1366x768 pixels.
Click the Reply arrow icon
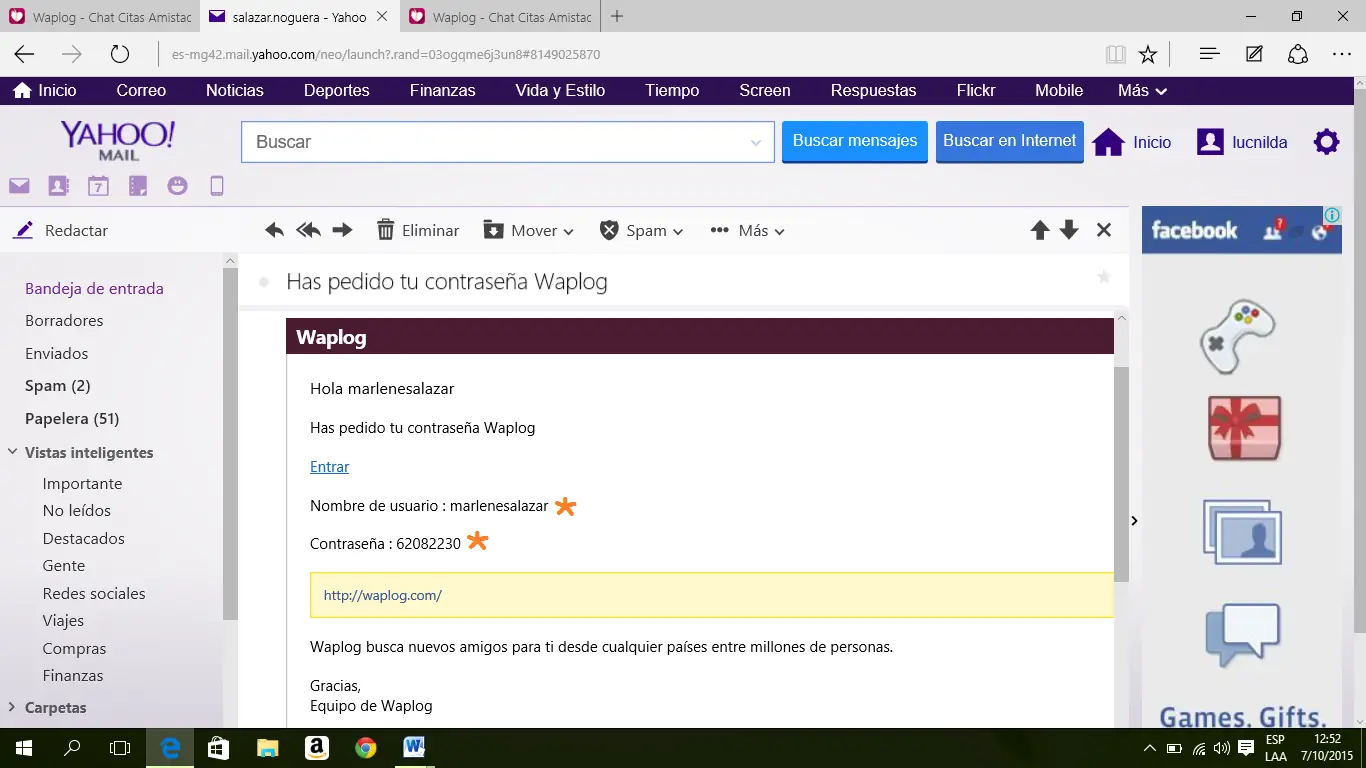[275, 230]
